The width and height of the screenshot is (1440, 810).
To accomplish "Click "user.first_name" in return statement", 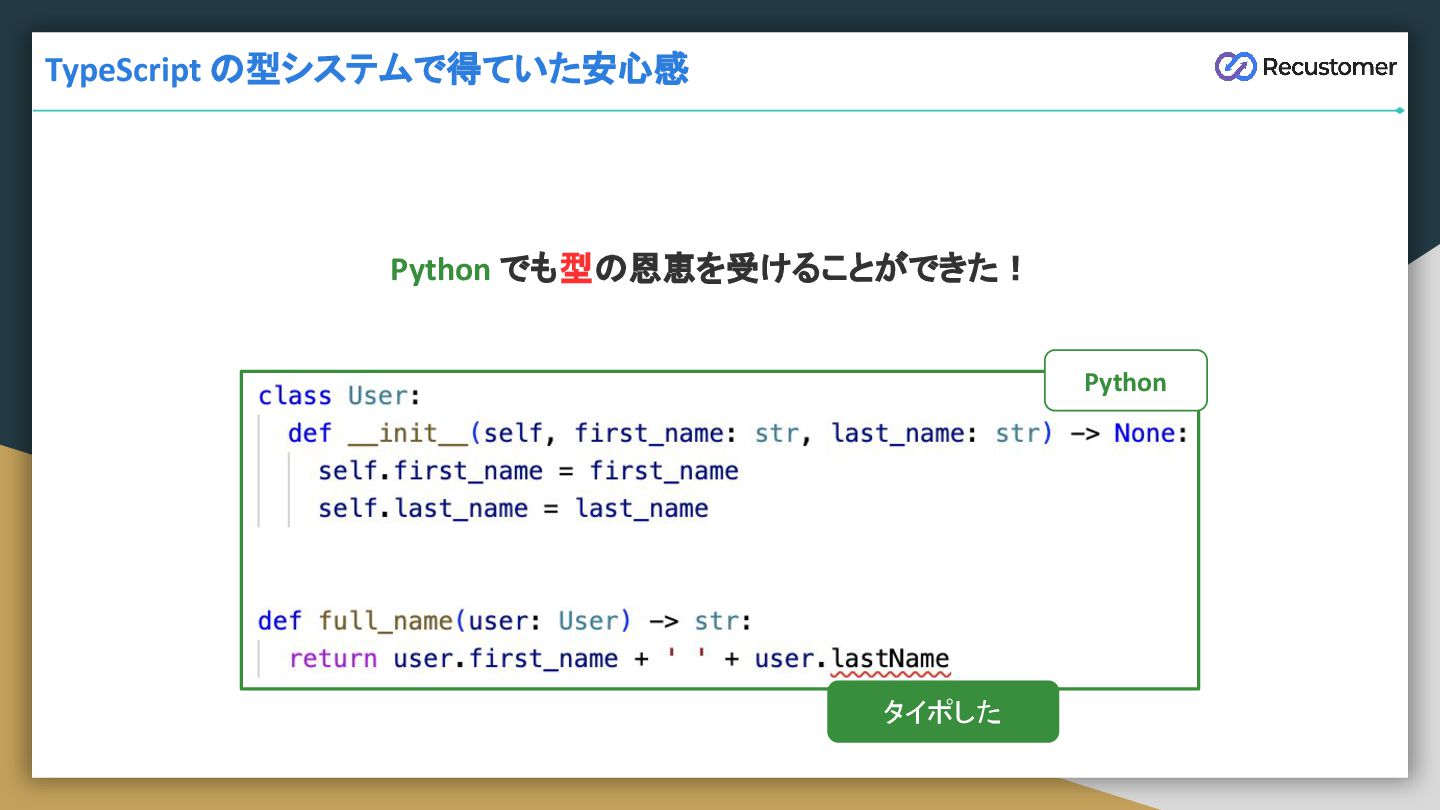I will [505, 659].
